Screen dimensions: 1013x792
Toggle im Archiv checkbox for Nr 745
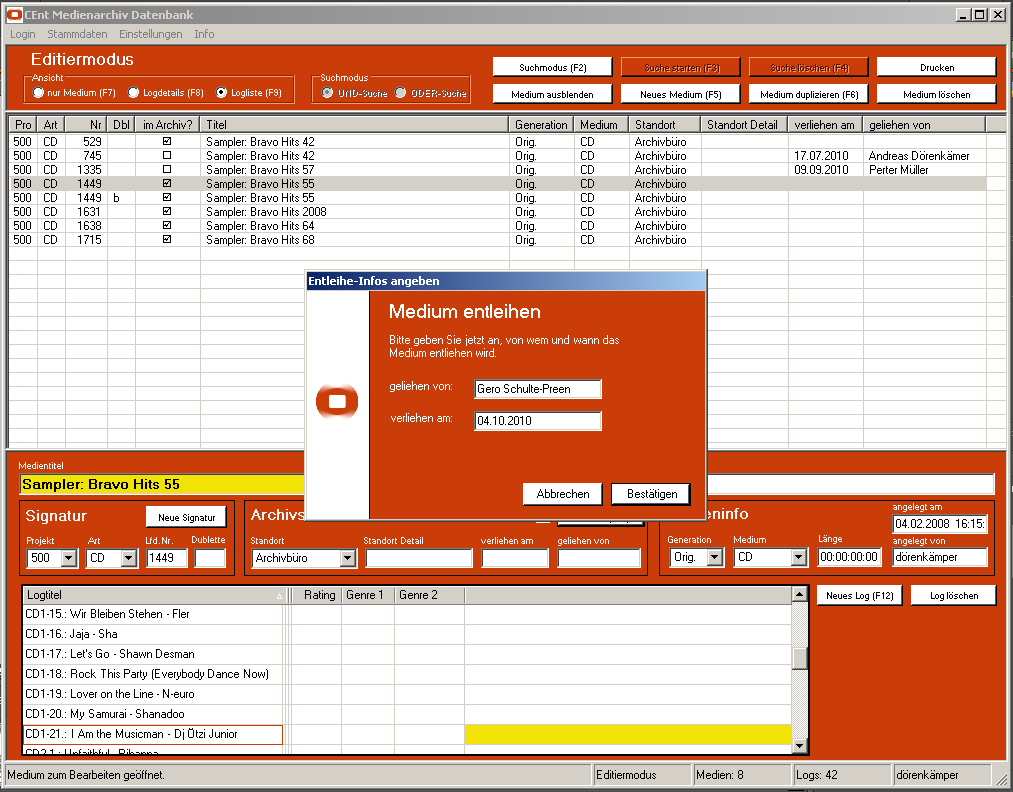point(167,156)
